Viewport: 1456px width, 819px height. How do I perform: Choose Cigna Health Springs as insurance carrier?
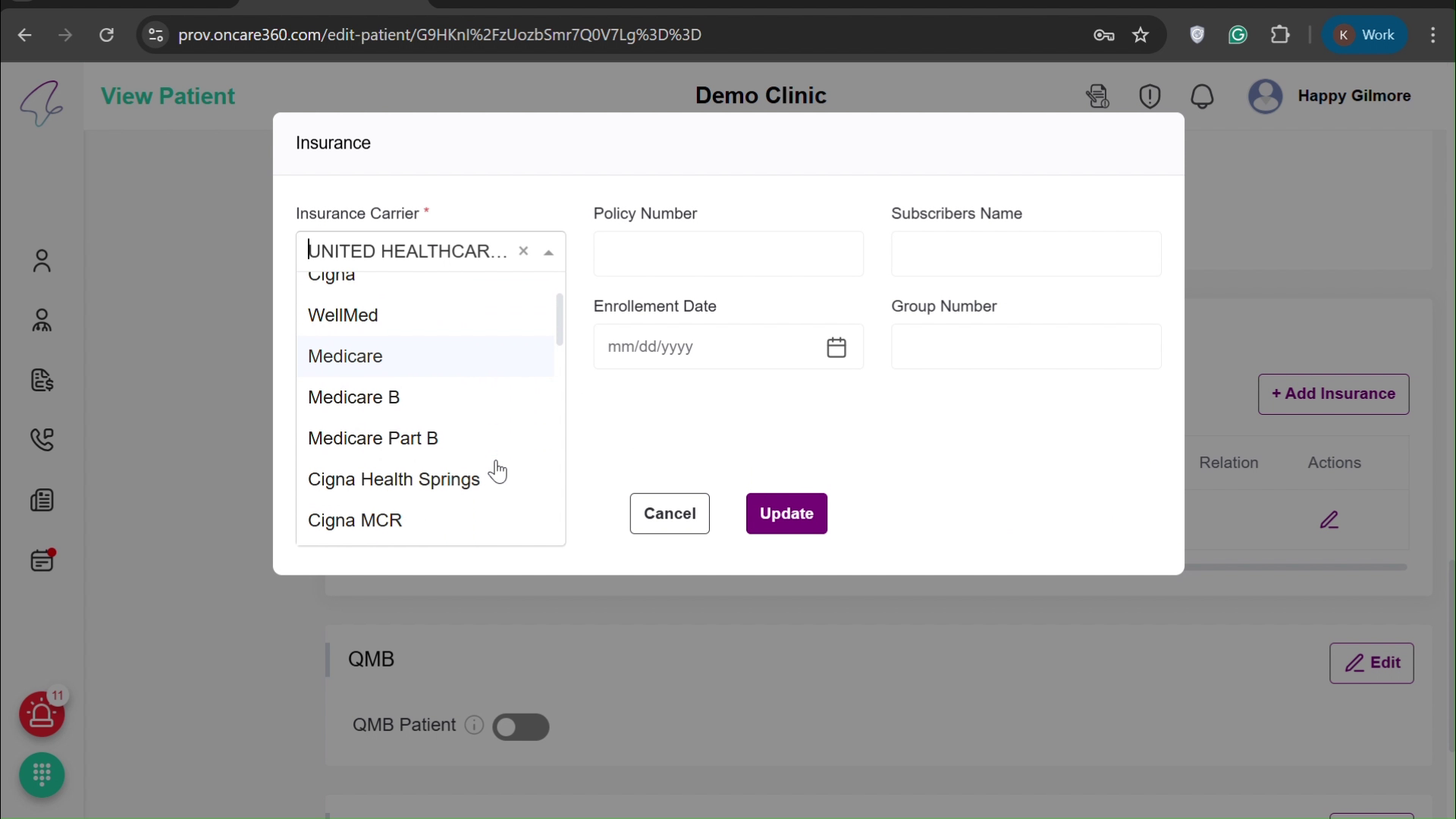[x=392, y=479]
